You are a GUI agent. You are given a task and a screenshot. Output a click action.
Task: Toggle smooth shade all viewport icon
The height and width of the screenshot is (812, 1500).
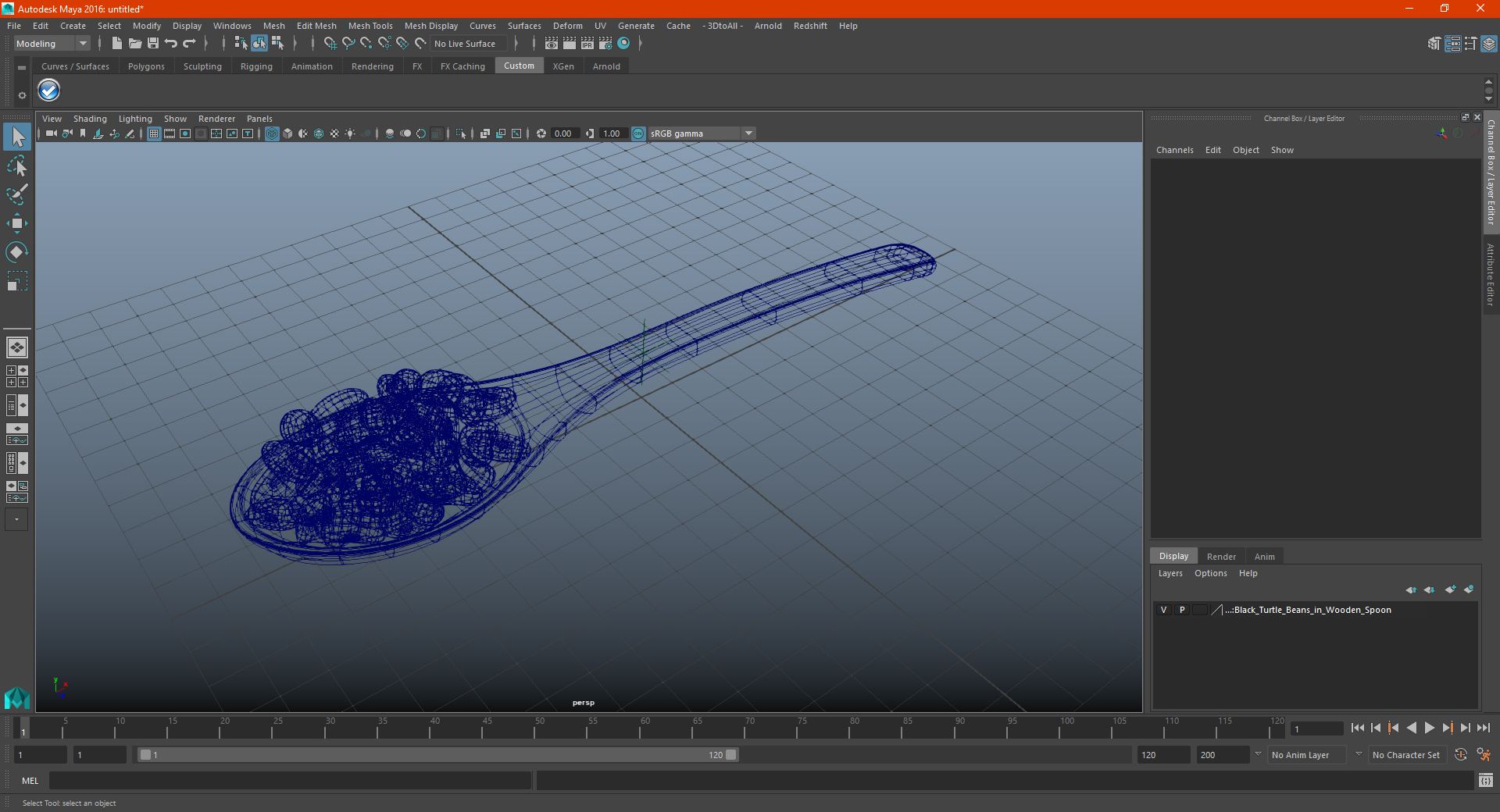287,134
